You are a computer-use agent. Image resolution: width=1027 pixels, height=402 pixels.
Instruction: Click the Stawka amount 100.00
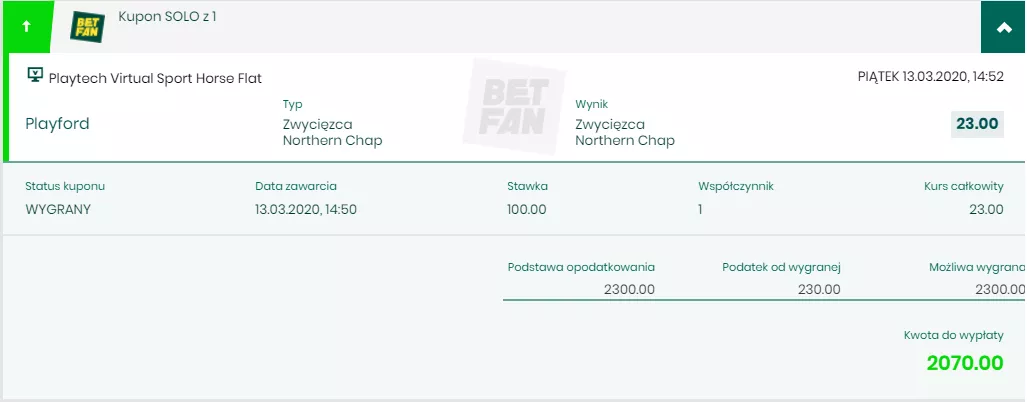tap(527, 209)
